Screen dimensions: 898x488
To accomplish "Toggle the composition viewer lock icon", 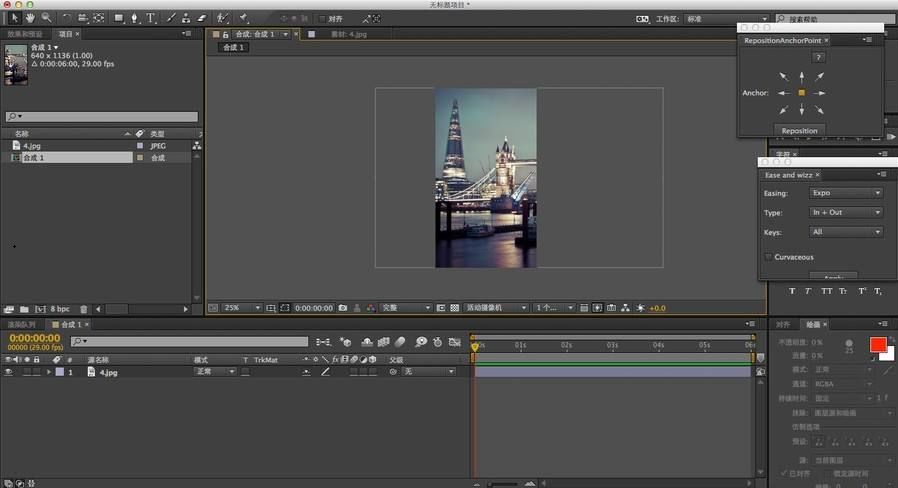I will click(x=226, y=34).
